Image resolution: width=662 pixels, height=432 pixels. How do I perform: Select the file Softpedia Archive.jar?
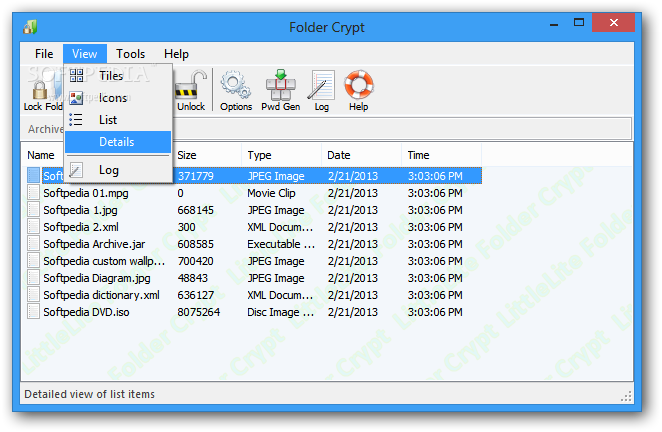tap(94, 244)
